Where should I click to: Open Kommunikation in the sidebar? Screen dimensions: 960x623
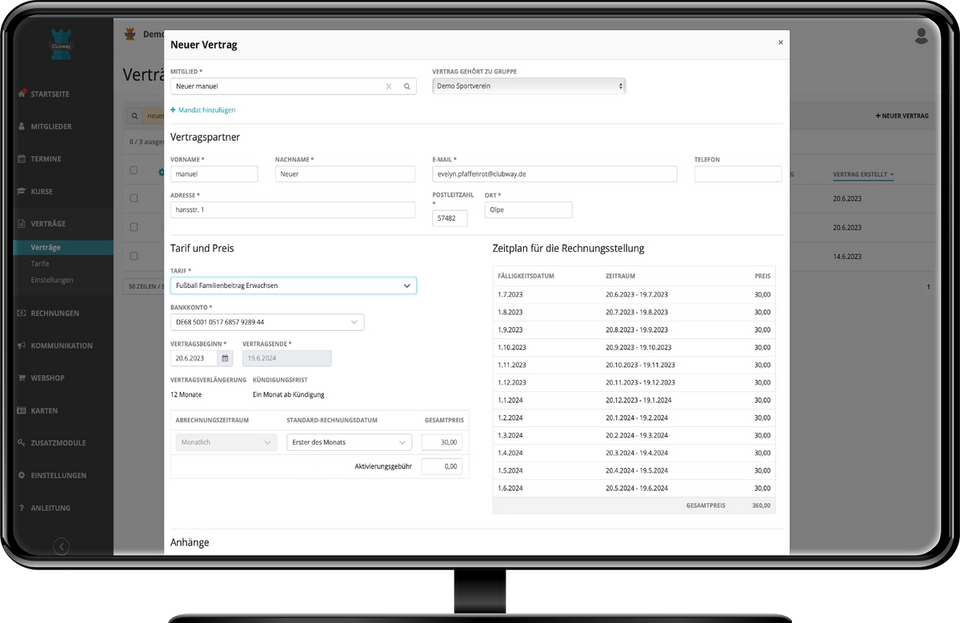62,346
